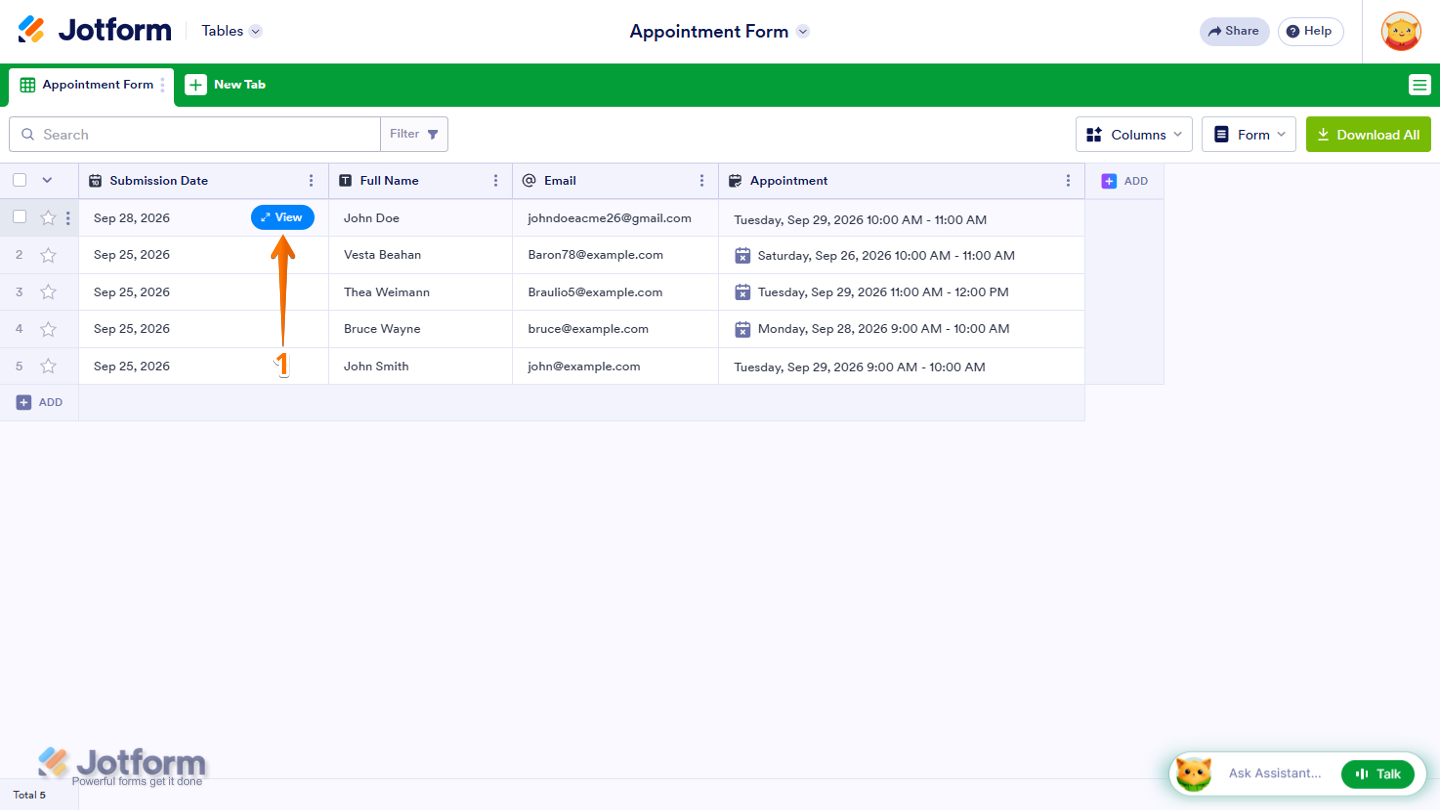1440x810 pixels.
Task: Click the Share button
Action: 1234,31
